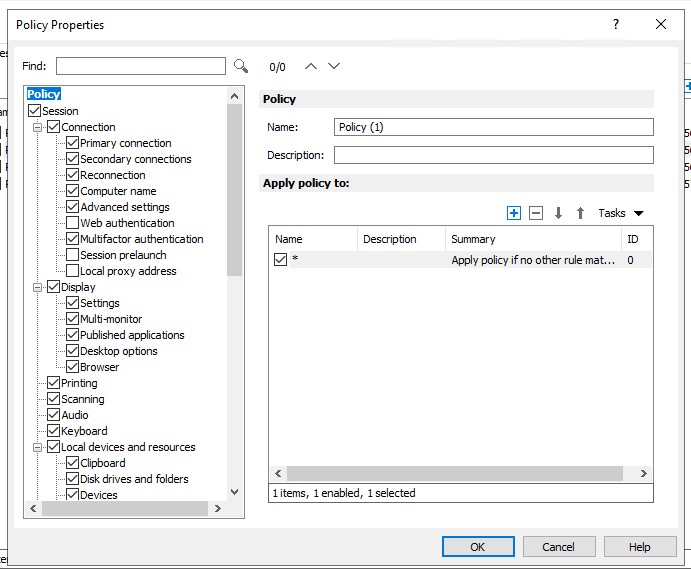This screenshot has height=569, width=691.
Task: Enable the Web authentication checkbox
Action: [73, 223]
